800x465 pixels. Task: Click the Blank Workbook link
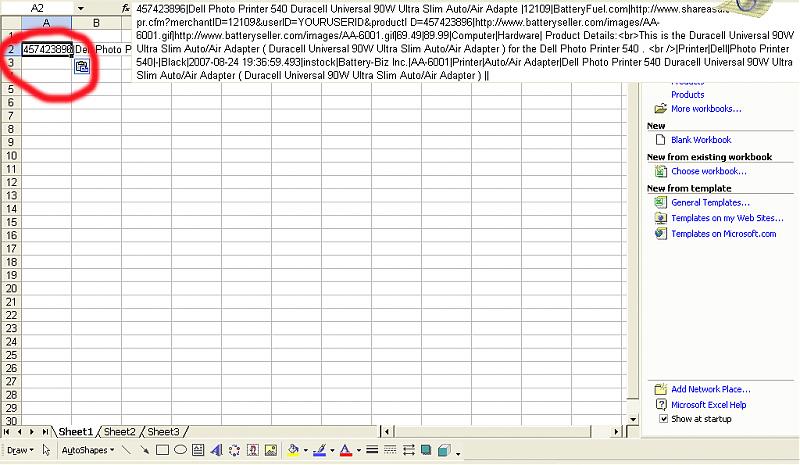700,140
